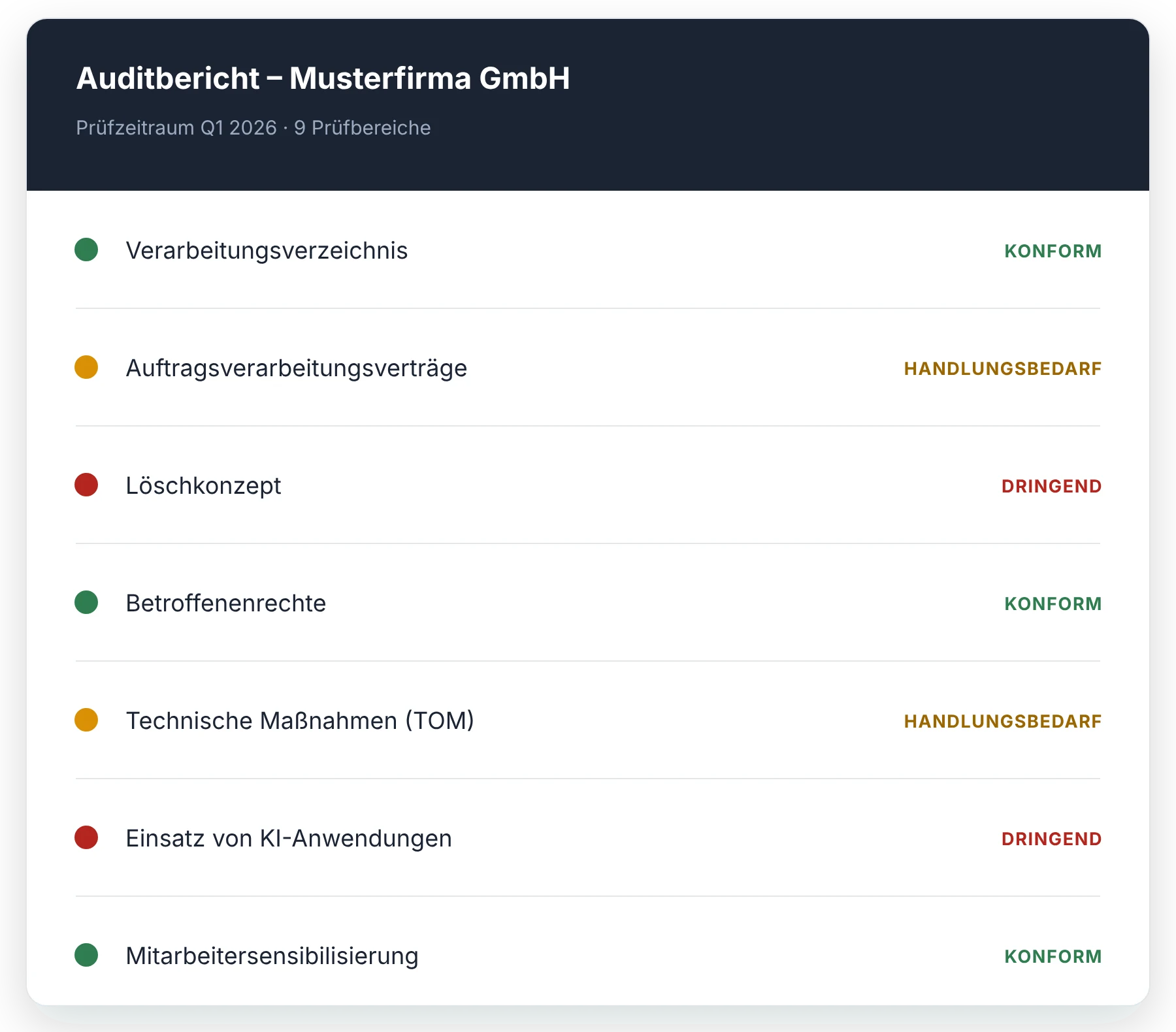
Task: Open the Verarbeitungsverzeichnis audit row
Action: [x=588, y=250]
